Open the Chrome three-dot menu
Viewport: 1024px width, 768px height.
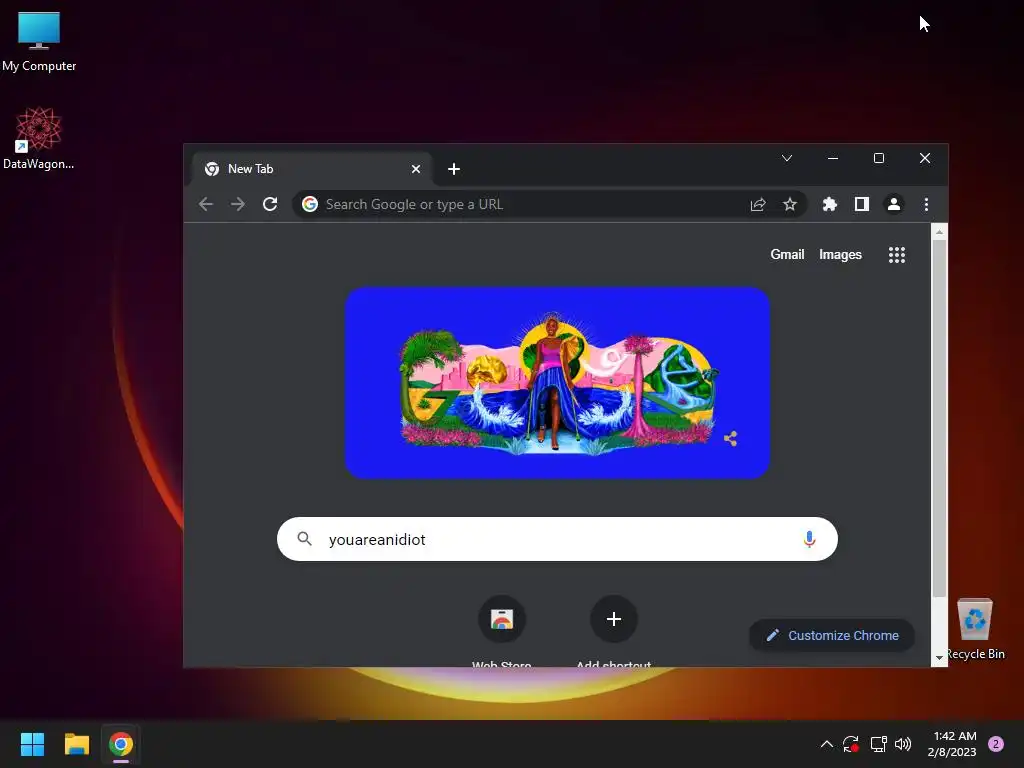[926, 204]
